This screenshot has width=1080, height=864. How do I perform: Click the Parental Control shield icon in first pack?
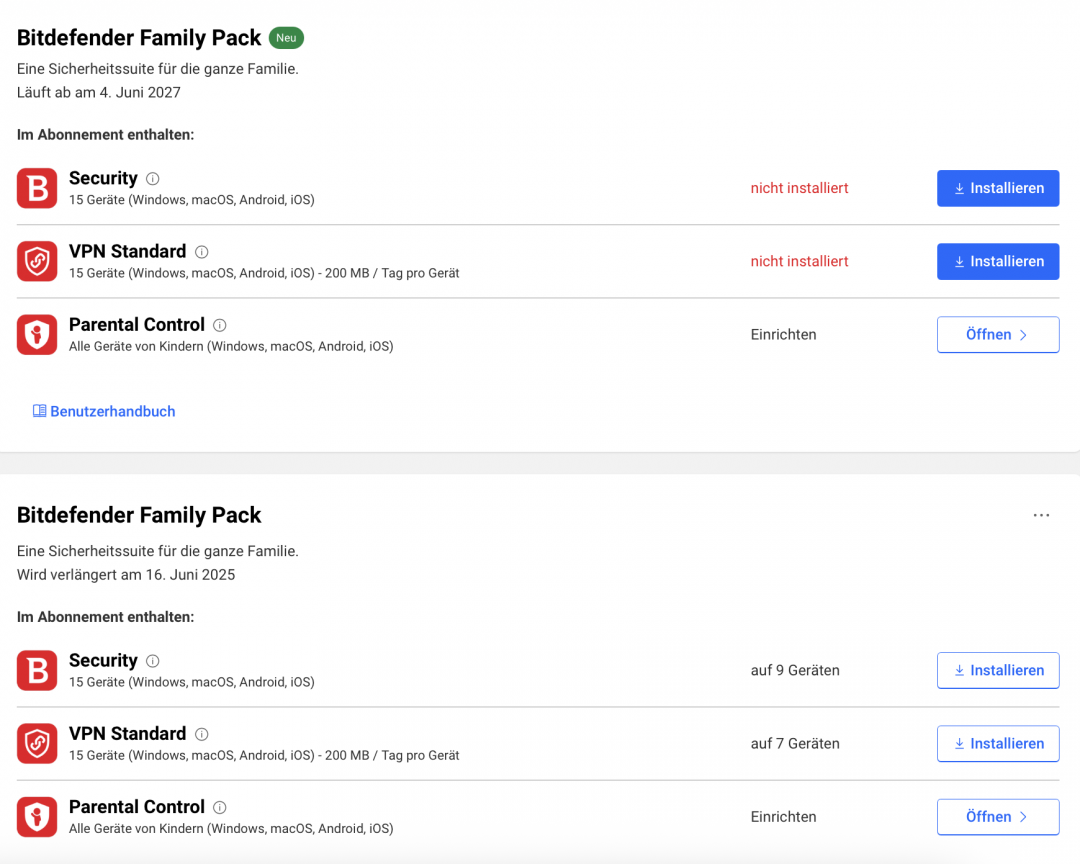point(37,335)
